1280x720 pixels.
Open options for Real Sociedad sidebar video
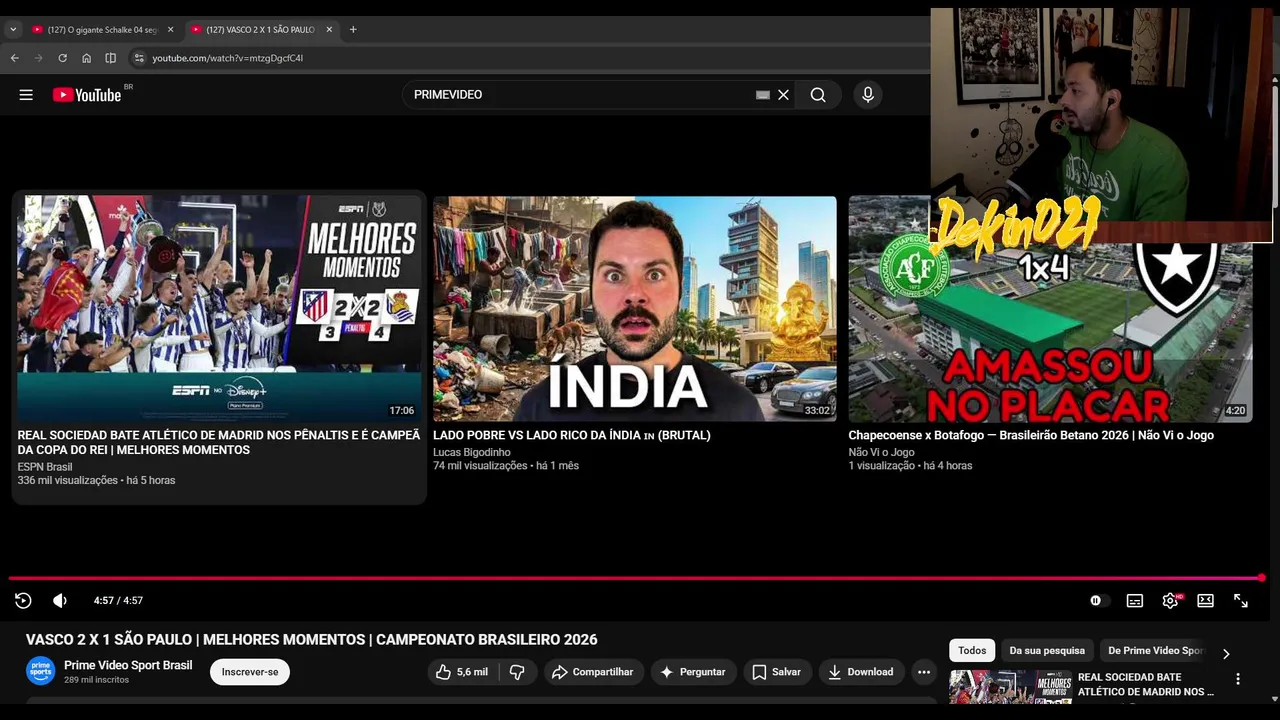click(x=1238, y=679)
